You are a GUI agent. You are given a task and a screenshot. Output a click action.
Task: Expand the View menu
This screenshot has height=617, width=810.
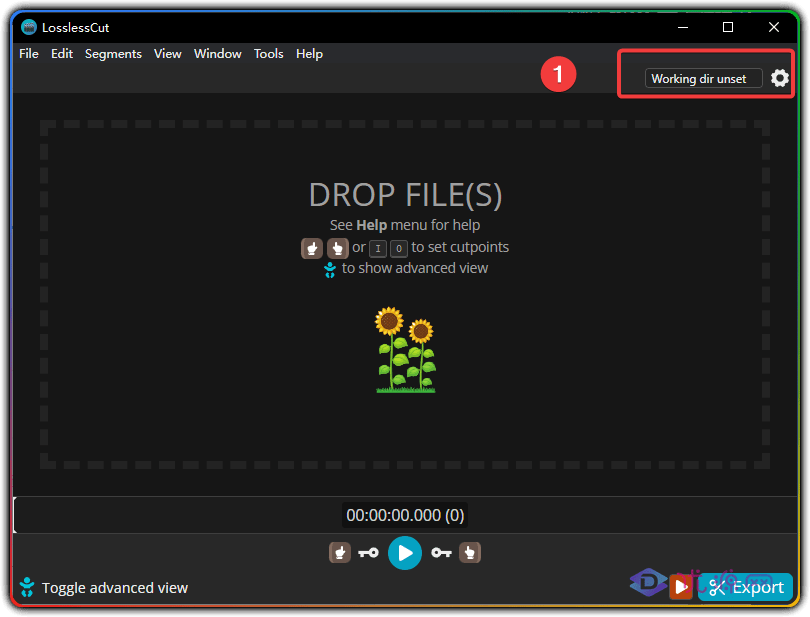click(168, 54)
